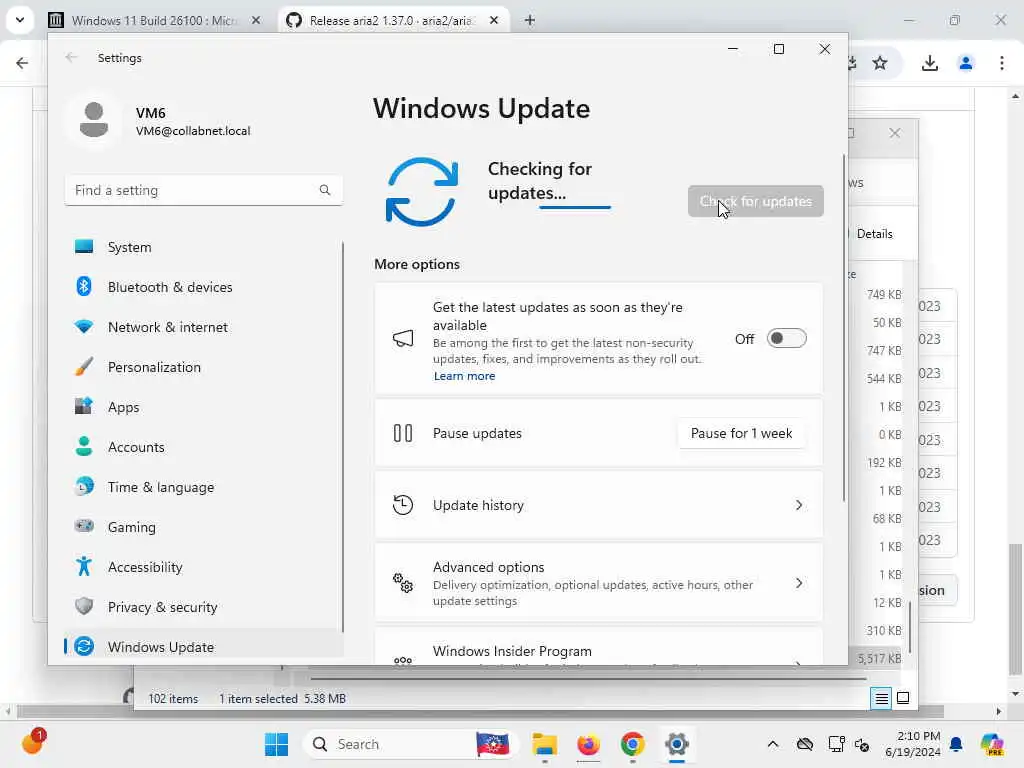Click the Update history clock icon
The height and width of the screenshot is (768, 1024).
click(403, 505)
